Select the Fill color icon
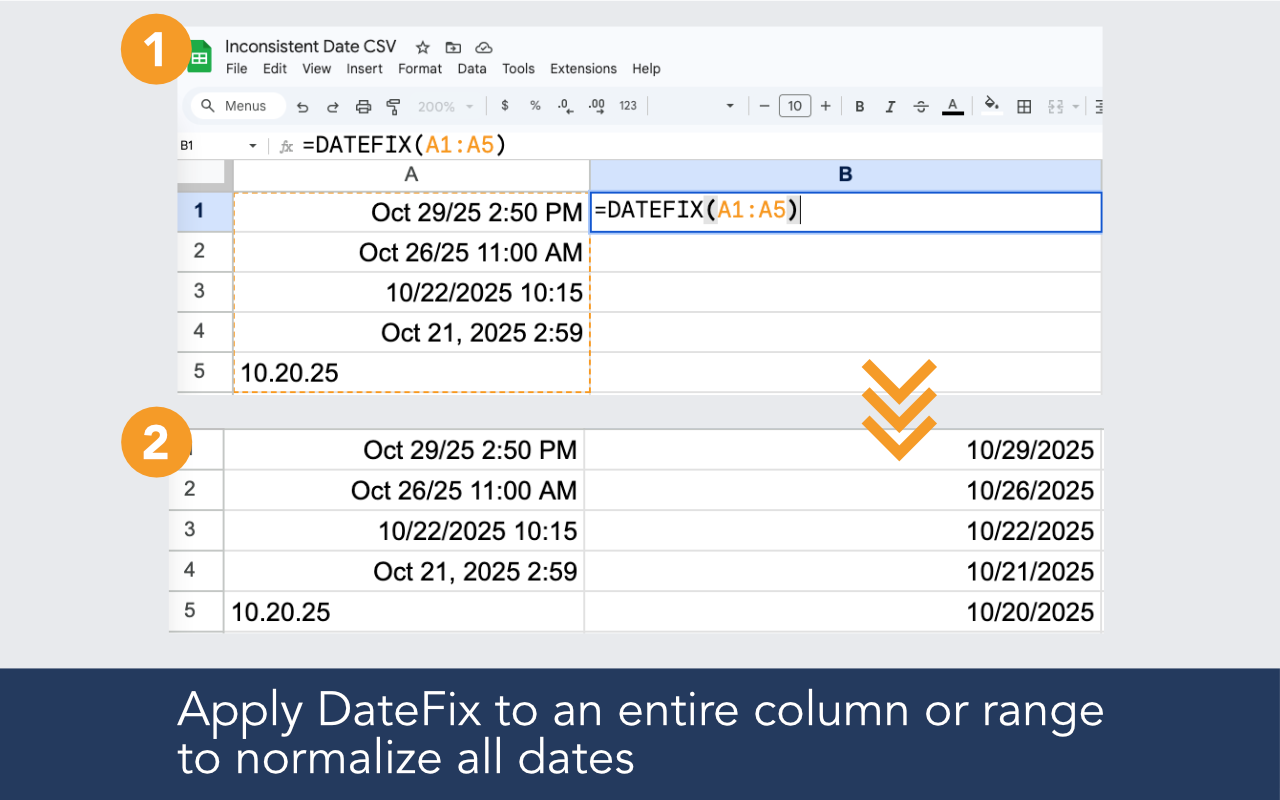The height and width of the screenshot is (800, 1280). (991, 105)
